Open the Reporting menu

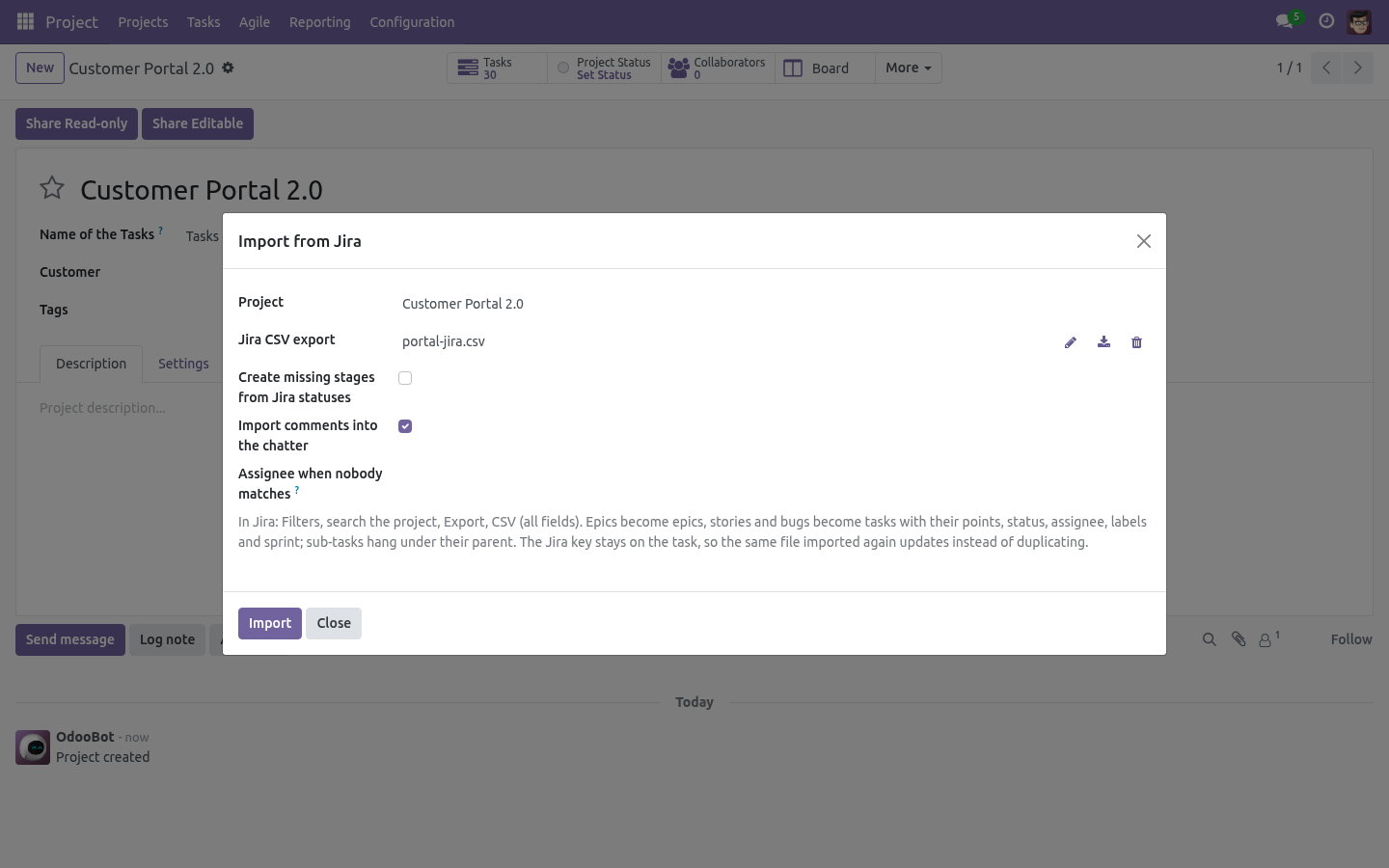click(320, 21)
